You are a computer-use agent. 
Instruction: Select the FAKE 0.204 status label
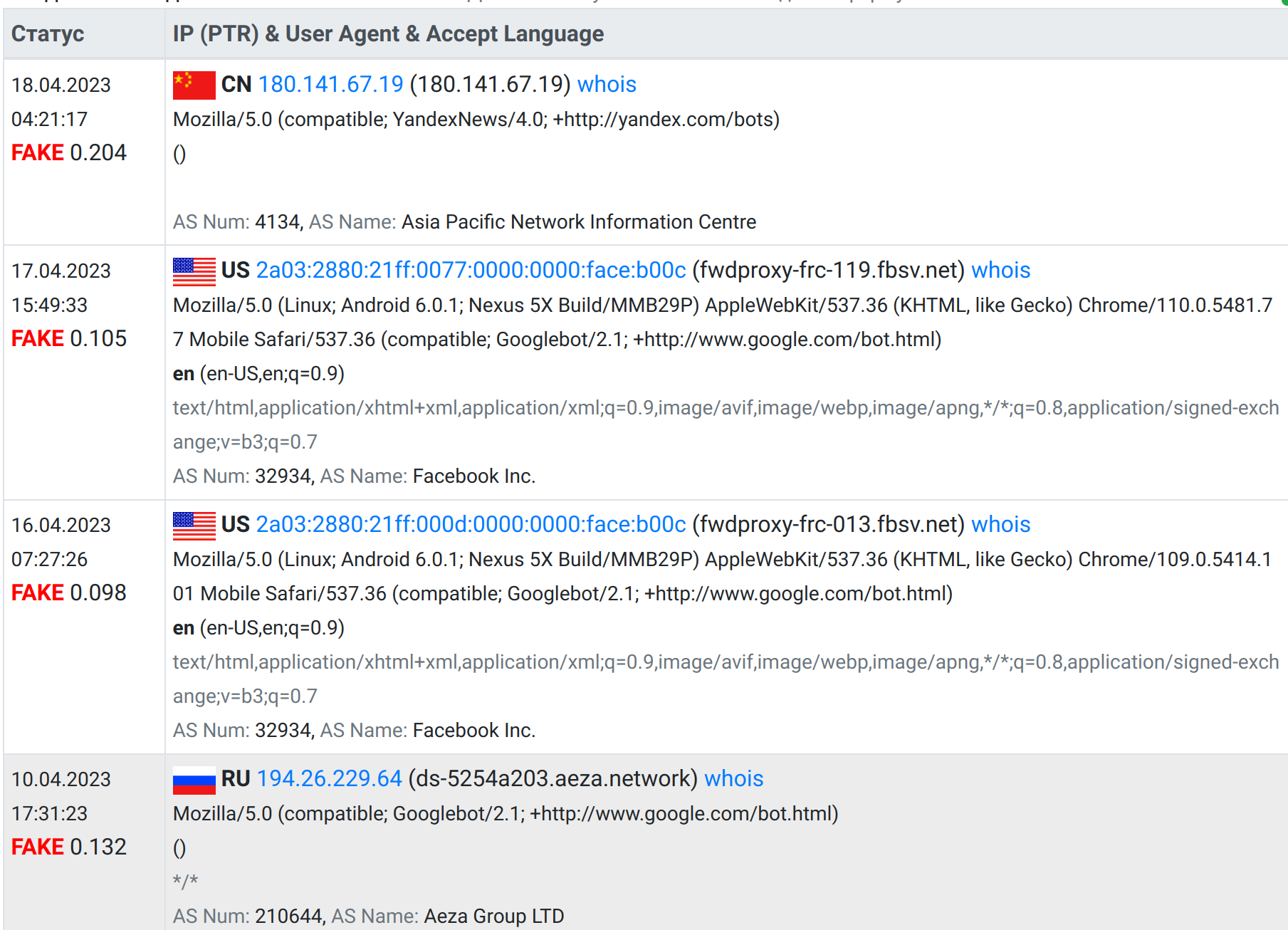(x=68, y=152)
